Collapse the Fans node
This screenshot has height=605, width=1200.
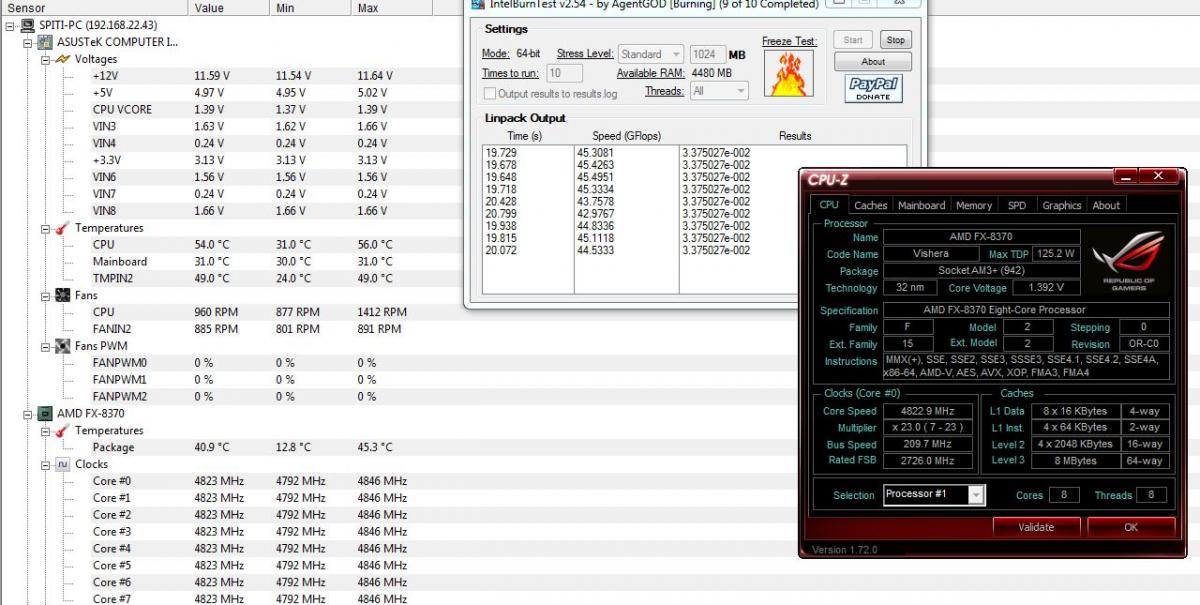pos(45,295)
